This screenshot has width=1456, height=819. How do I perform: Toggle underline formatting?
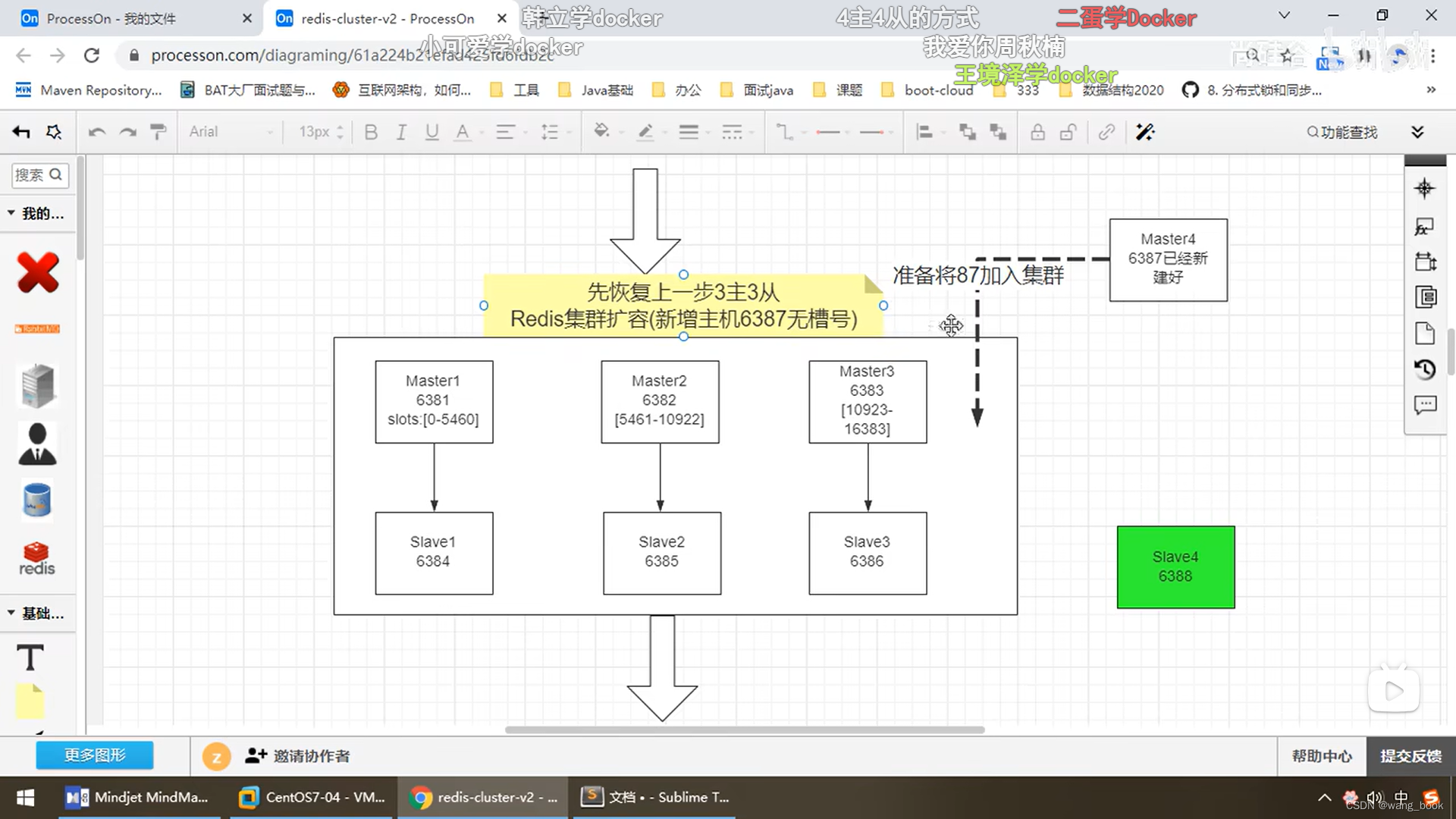(431, 131)
